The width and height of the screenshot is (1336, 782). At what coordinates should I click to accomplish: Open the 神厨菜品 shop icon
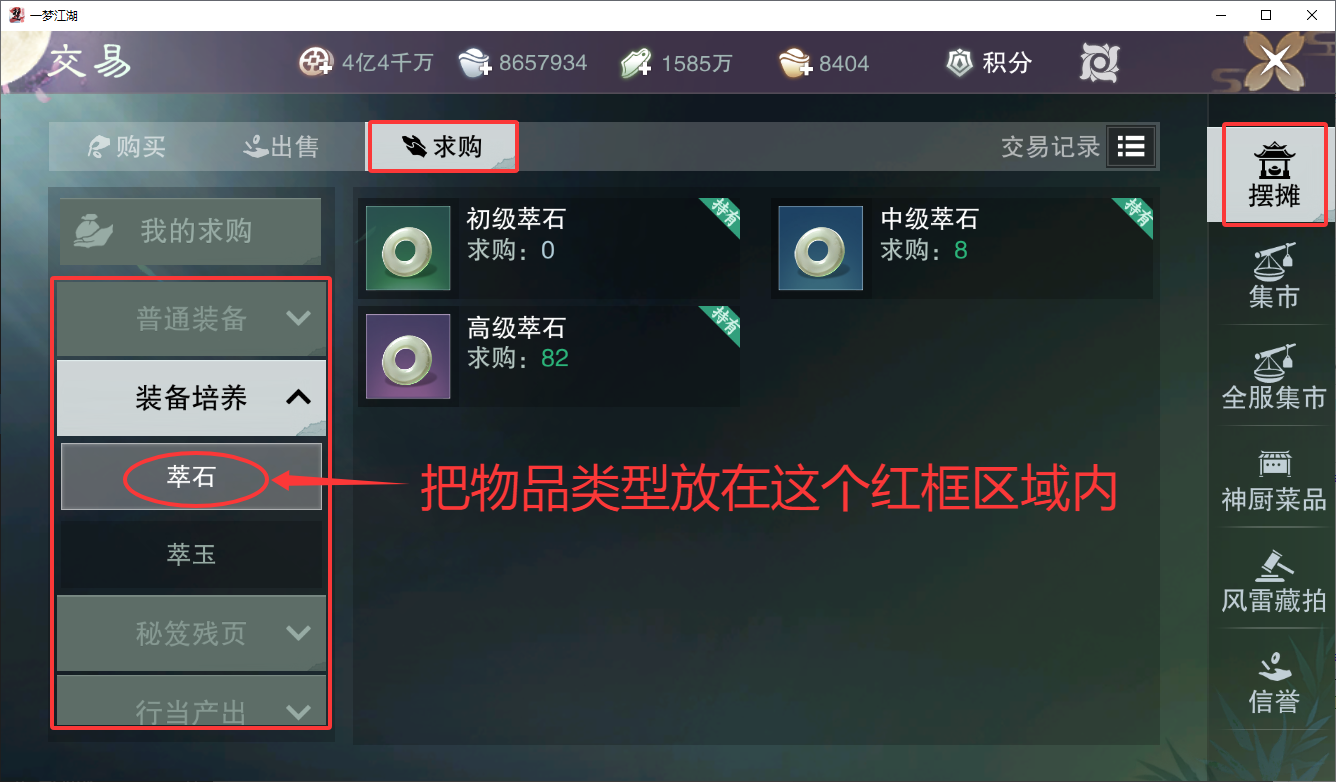pyautogui.click(x=1274, y=465)
